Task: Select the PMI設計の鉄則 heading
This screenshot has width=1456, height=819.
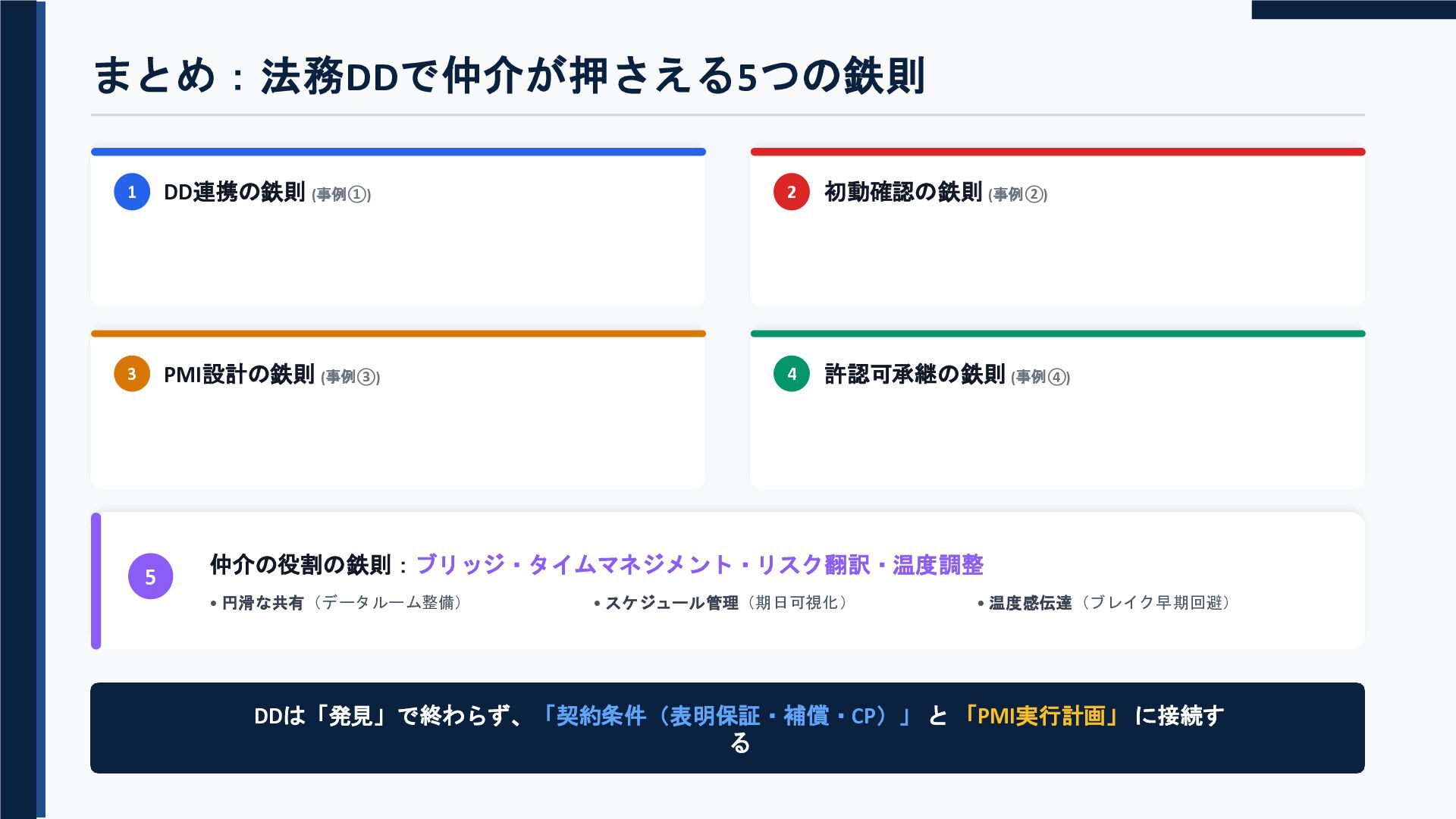Action: click(239, 375)
